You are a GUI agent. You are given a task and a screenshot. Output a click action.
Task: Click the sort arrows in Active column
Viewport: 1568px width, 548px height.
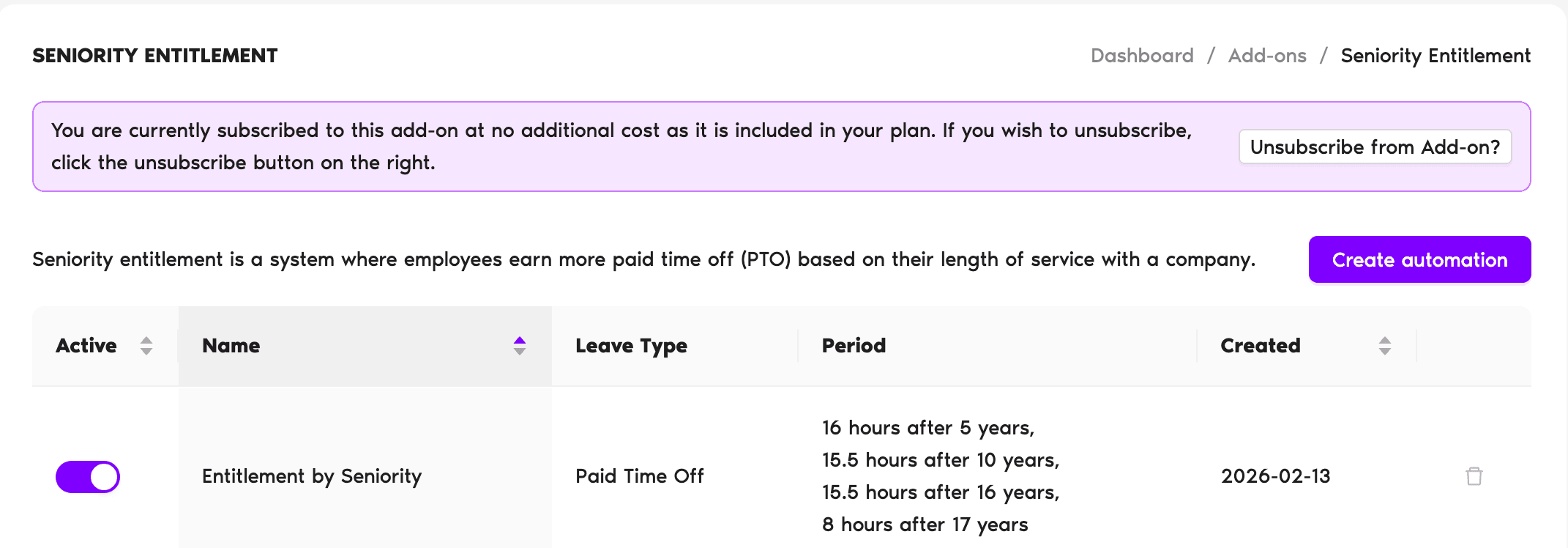(x=146, y=346)
